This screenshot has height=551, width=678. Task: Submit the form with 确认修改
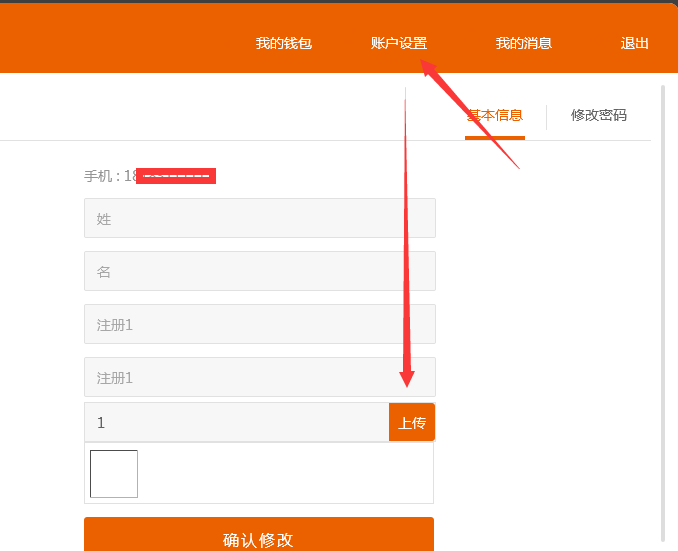[259, 537]
